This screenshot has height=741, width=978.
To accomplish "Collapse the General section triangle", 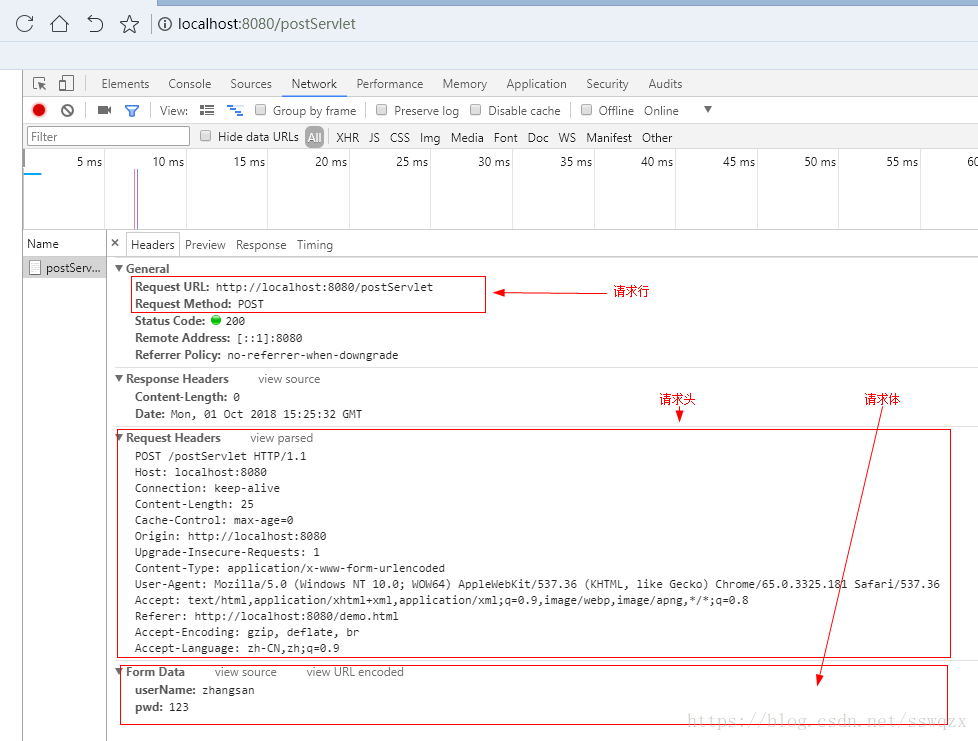I will pos(120,268).
